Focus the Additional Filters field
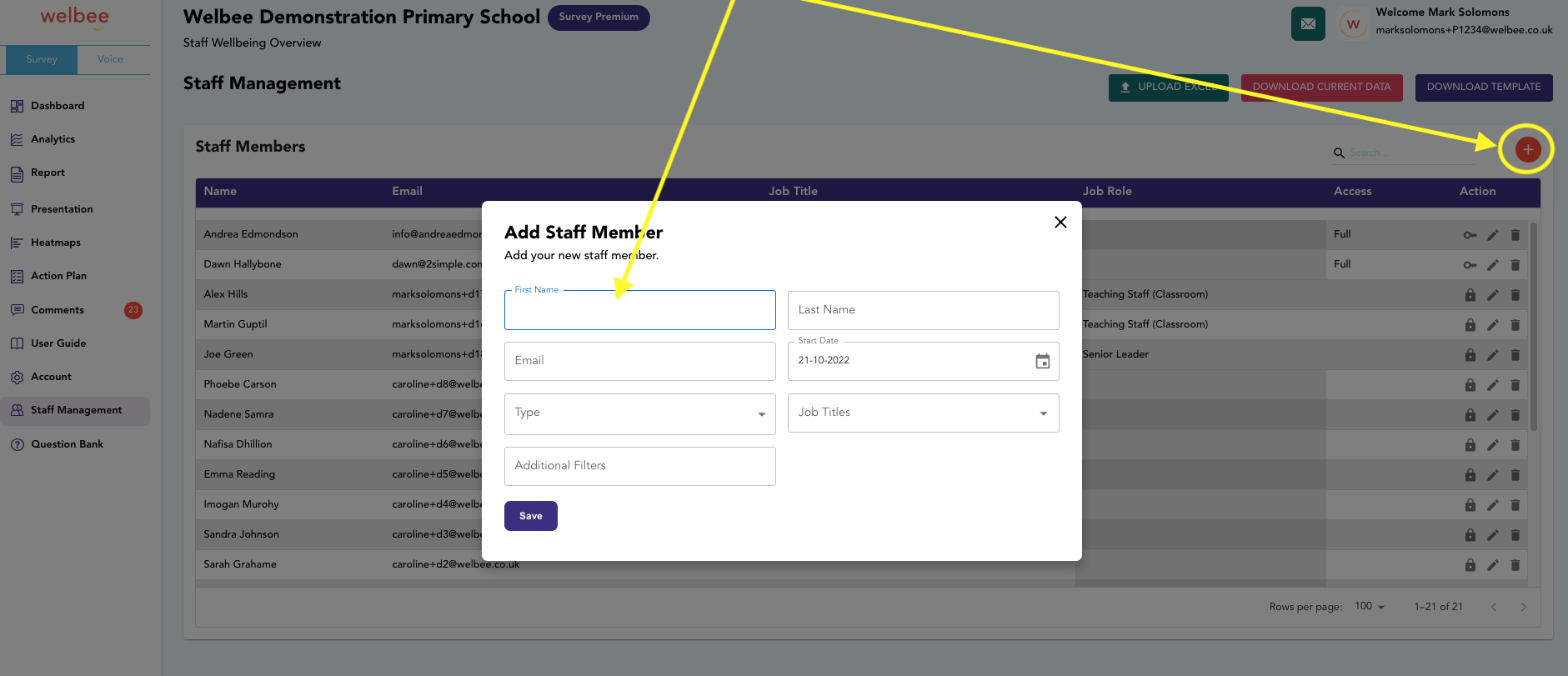Screen dimensions: 1568x676 [x=640, y=466]
